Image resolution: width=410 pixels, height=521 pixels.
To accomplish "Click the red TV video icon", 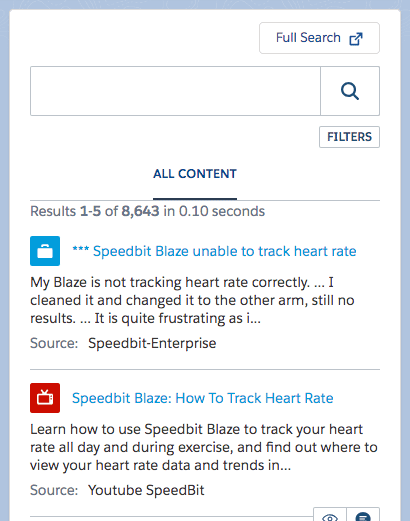I will pos(45,398).
